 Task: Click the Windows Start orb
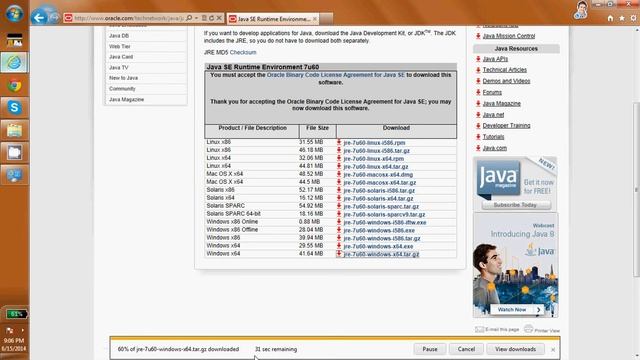click(x=14, y=13)
